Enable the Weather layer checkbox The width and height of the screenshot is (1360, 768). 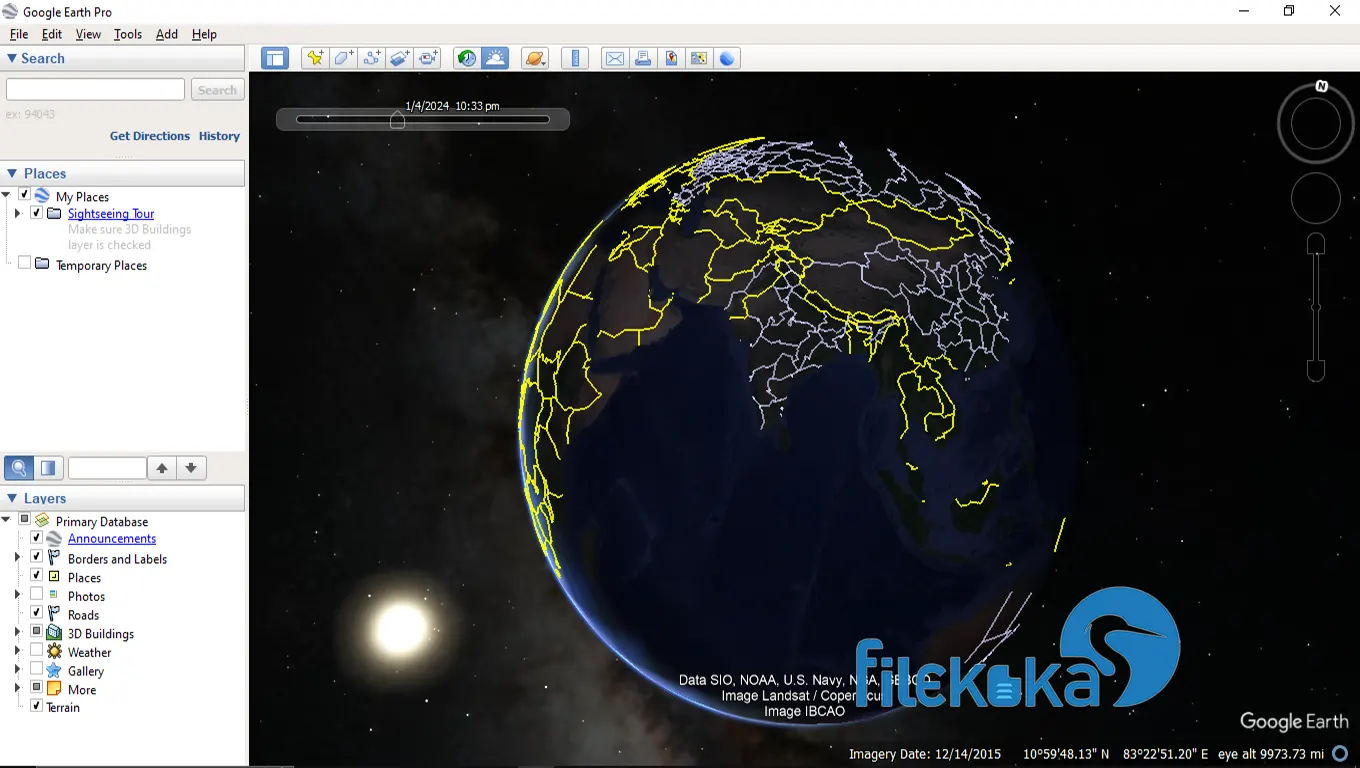pyautogui.click(x=37, y=650)
